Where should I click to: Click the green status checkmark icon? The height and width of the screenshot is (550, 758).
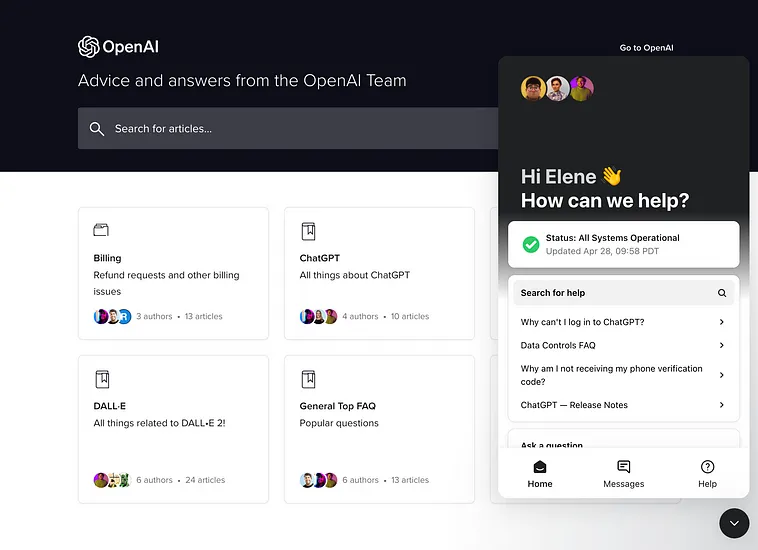(531, 244)
